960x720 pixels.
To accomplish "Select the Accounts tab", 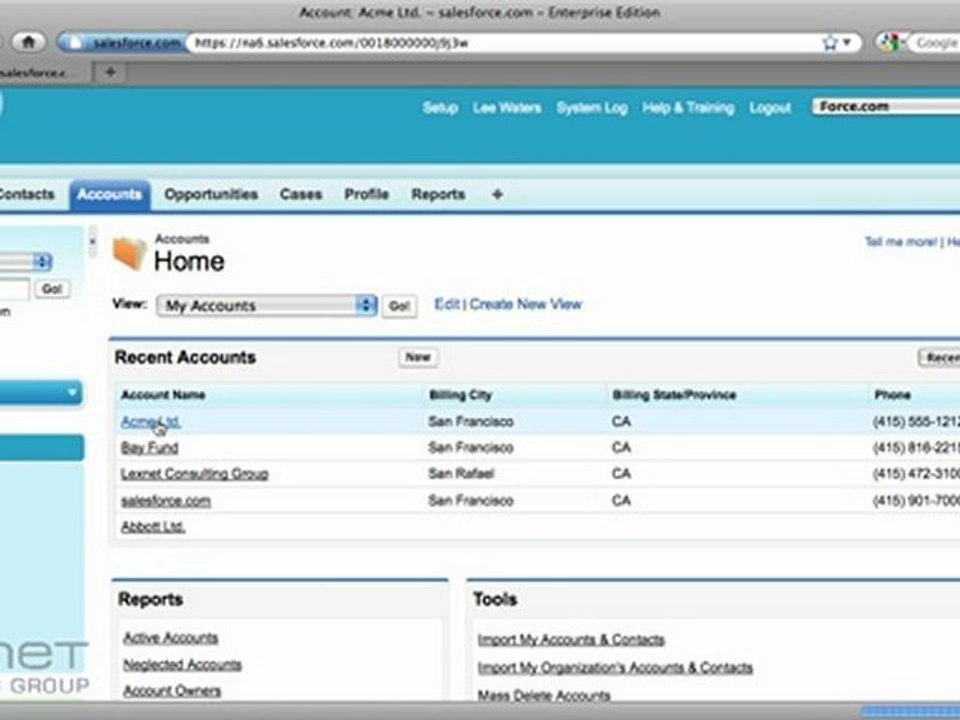I will click(x=110, y=195).
